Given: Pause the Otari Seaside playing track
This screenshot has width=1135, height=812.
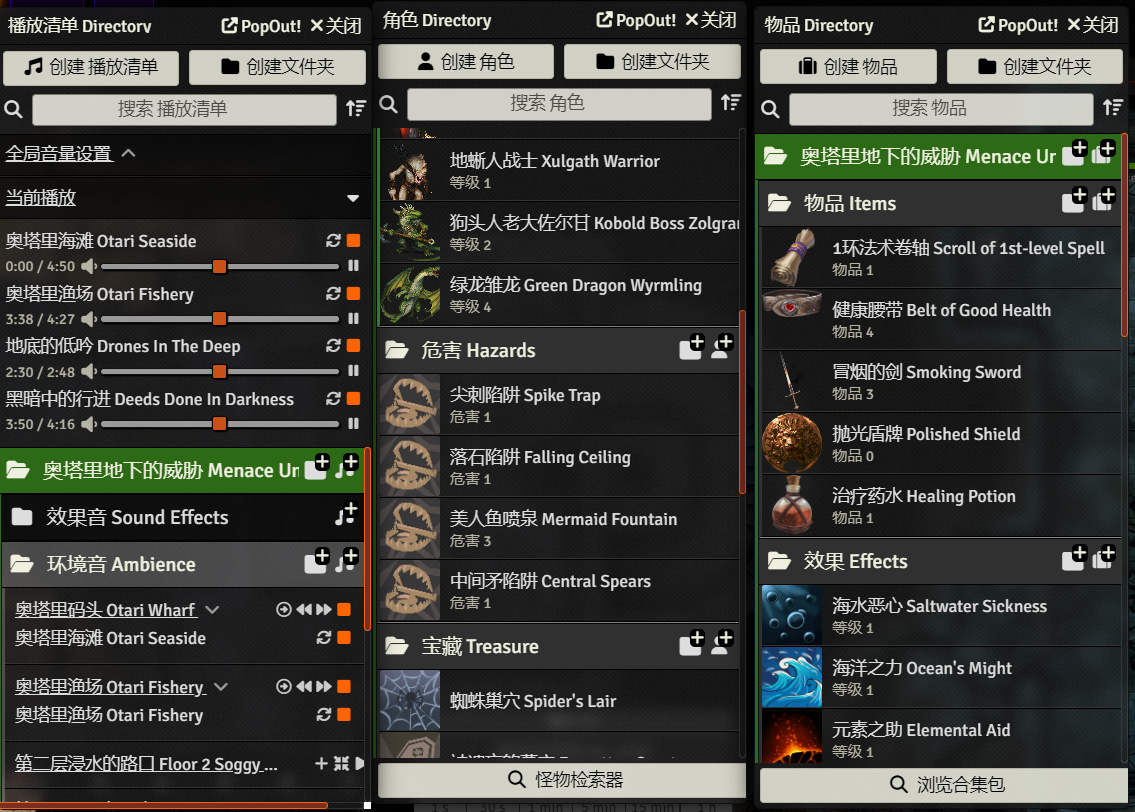Looking at the screenshot, I should click(x=353, y=266).
